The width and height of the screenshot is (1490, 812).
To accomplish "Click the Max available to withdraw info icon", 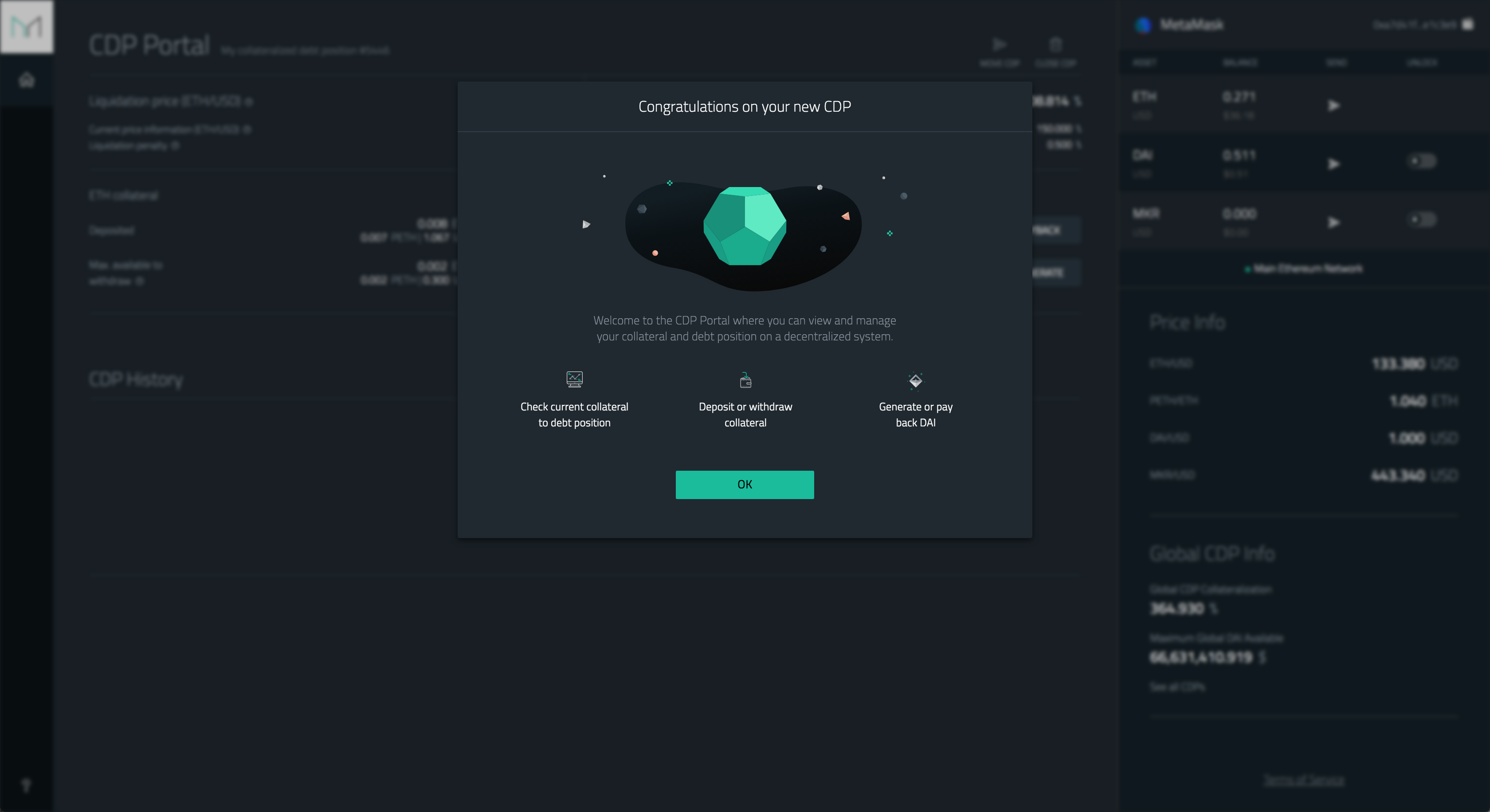I will [x=139, y=281].
